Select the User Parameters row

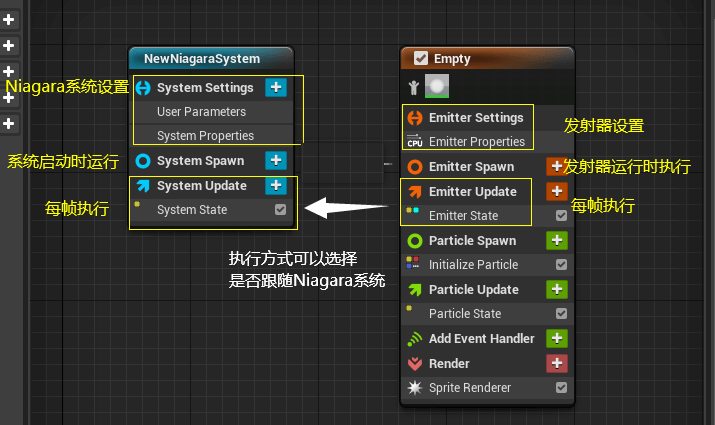click(213, 112)
